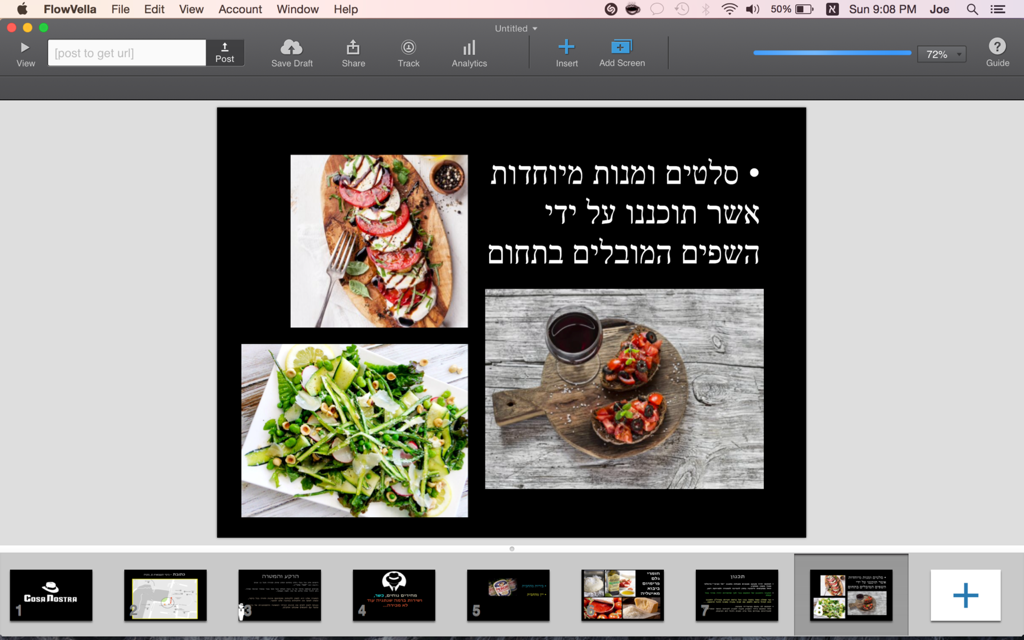Open the Track toolbar icon
Screen dimensions: 1024x640
click(408, 47)
